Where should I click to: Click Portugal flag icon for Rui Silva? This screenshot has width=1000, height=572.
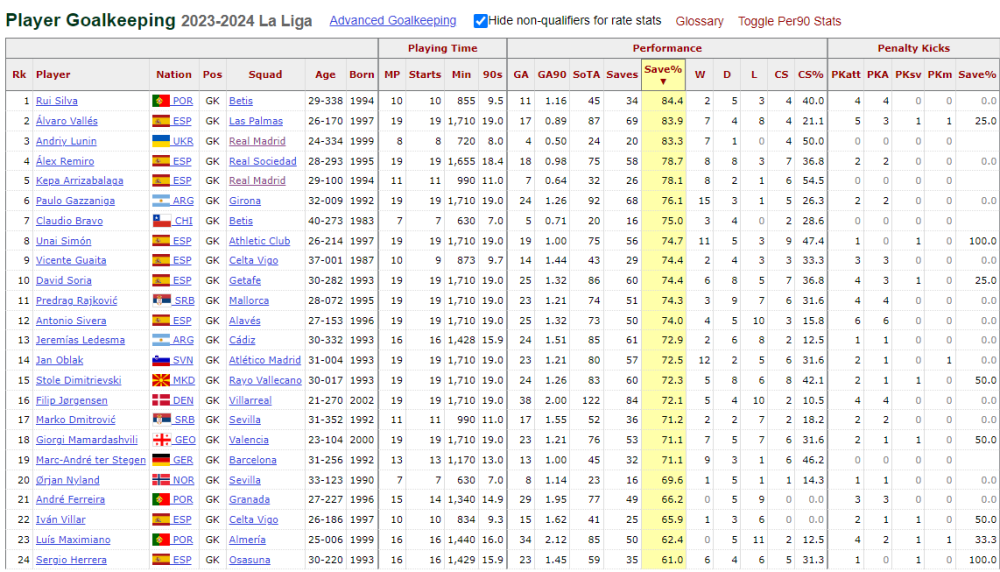coord(161,101)
